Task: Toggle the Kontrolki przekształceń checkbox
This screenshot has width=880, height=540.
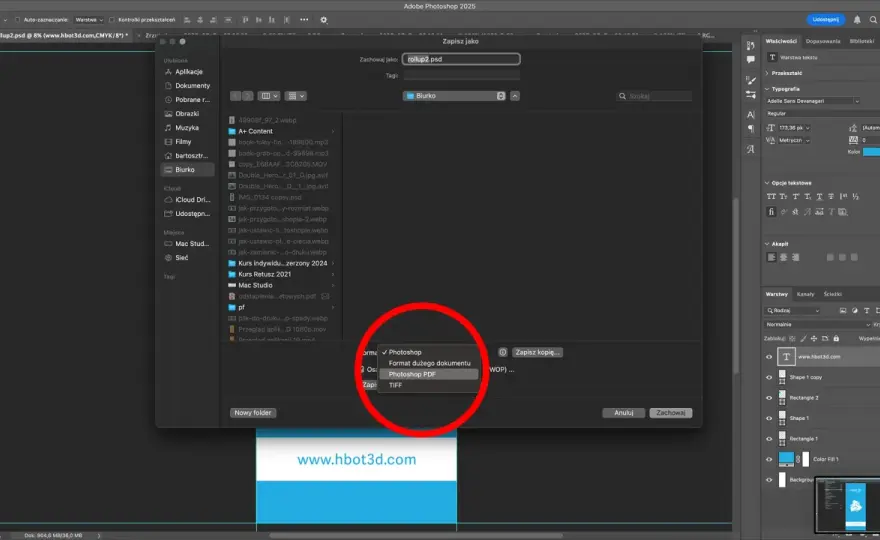Action: [112, 20]
